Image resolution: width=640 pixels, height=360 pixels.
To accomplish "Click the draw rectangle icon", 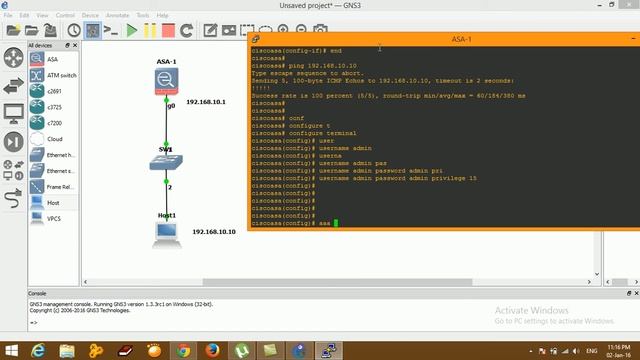I will (247, 29).
